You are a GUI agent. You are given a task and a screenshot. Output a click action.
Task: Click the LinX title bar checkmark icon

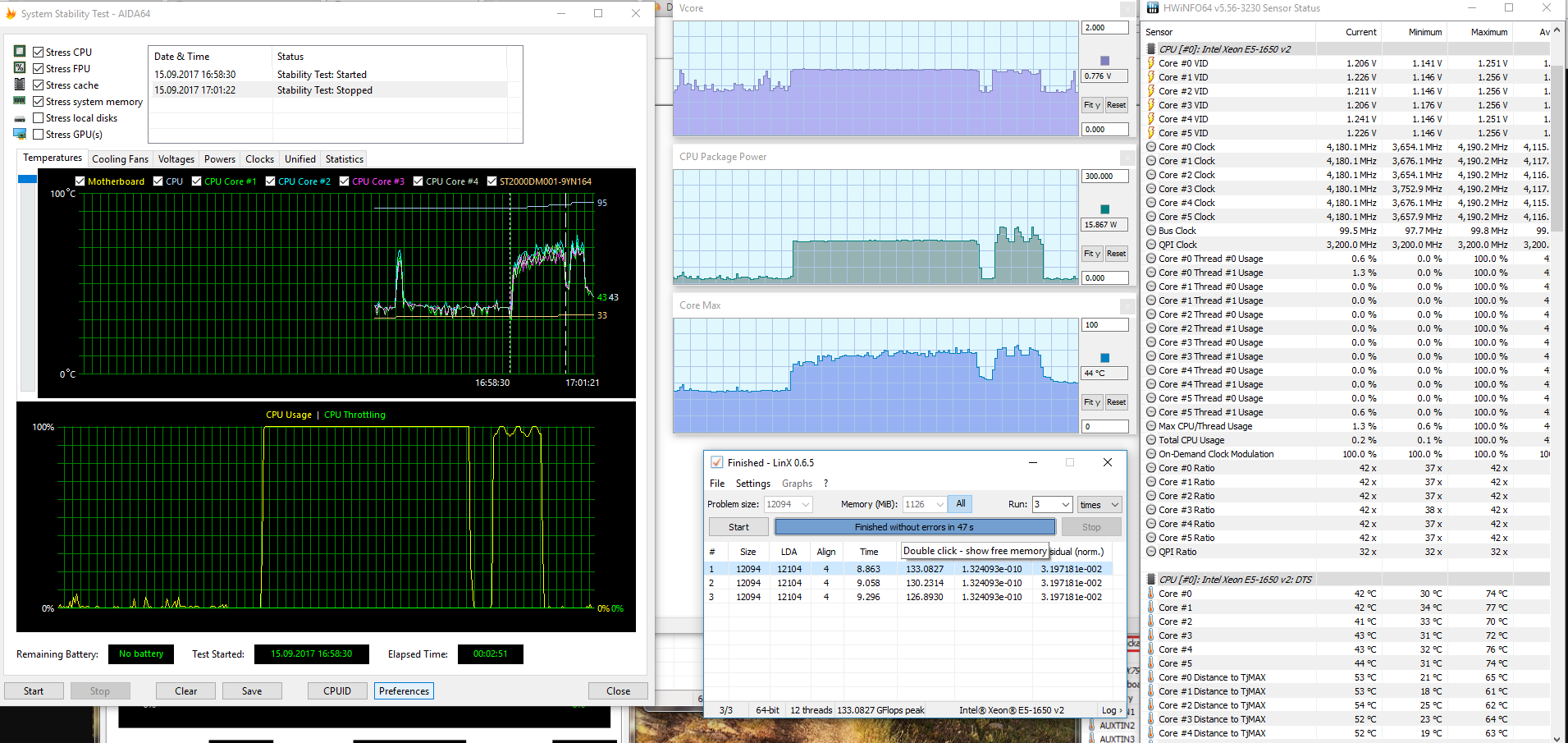pos(716,462)
